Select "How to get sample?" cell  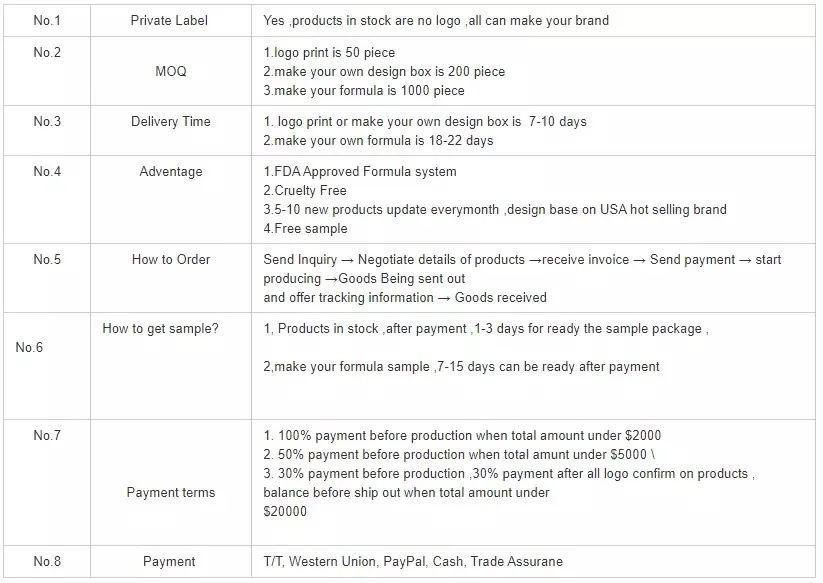(160, 329)
